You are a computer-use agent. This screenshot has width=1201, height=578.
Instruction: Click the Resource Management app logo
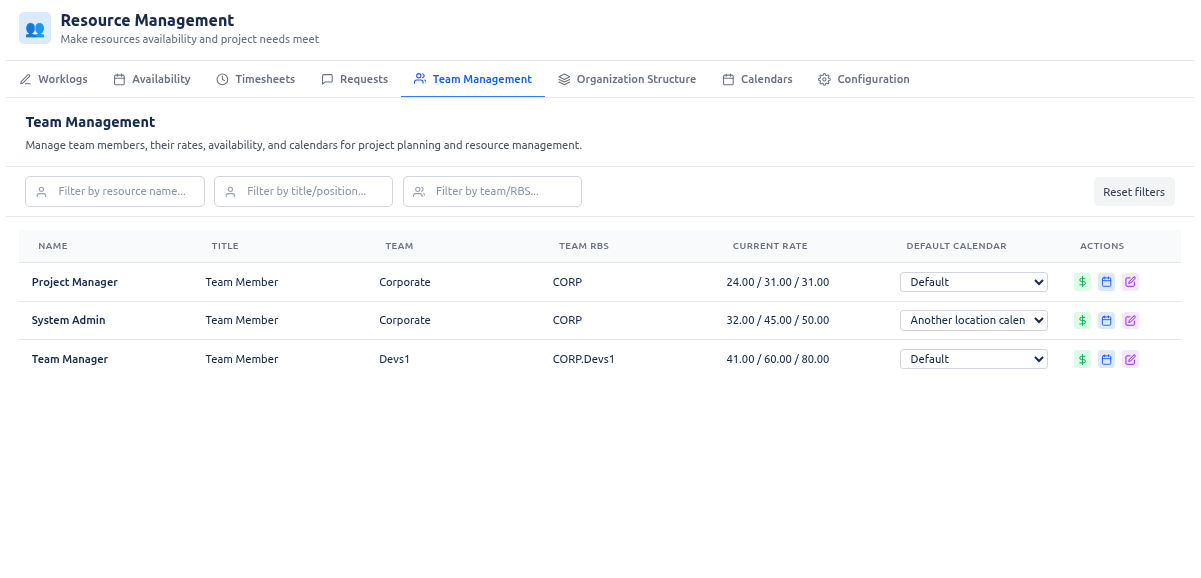(x=34, y=28)
